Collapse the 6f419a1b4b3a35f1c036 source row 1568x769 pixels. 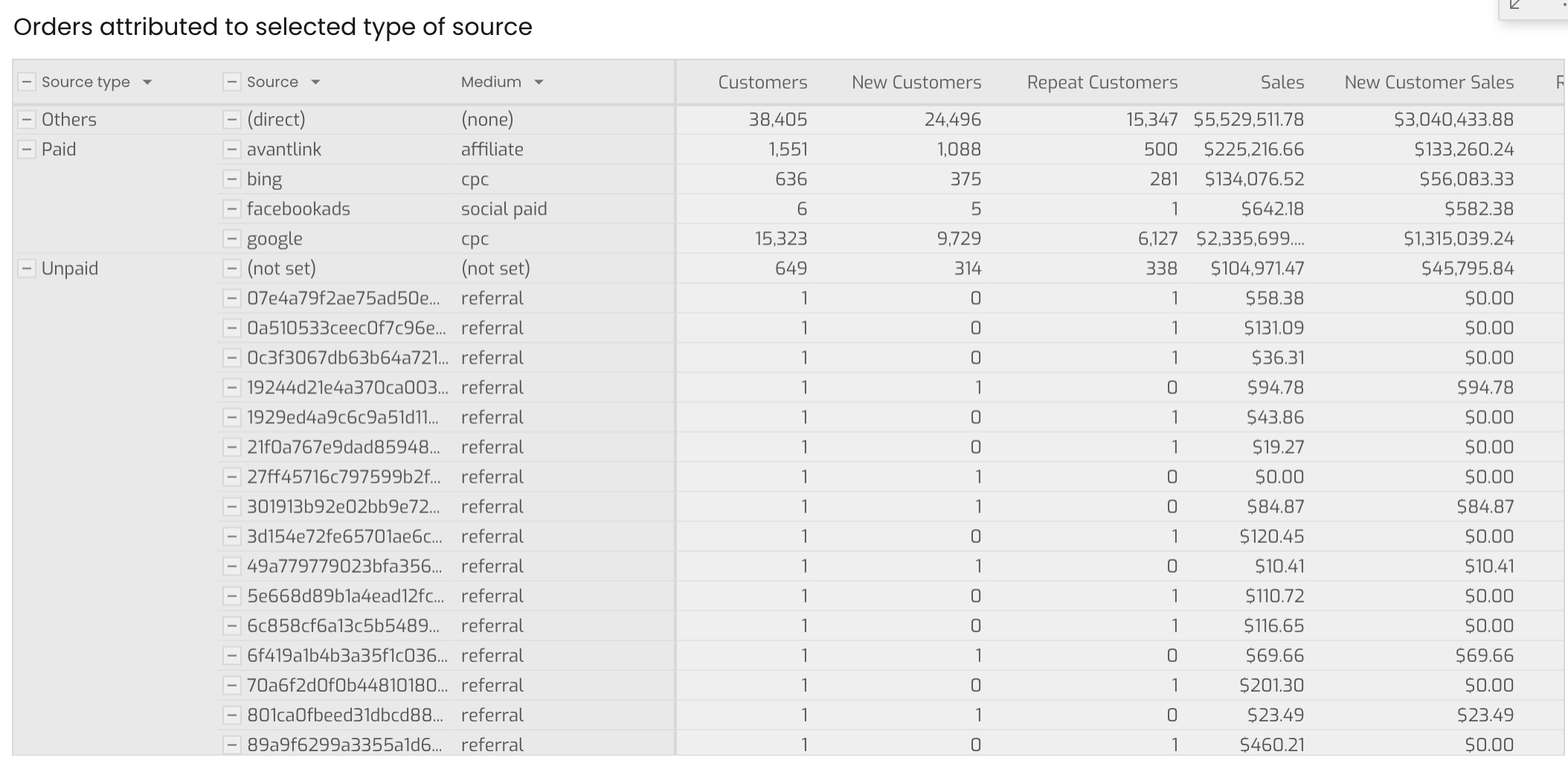(x=232, y=654)
